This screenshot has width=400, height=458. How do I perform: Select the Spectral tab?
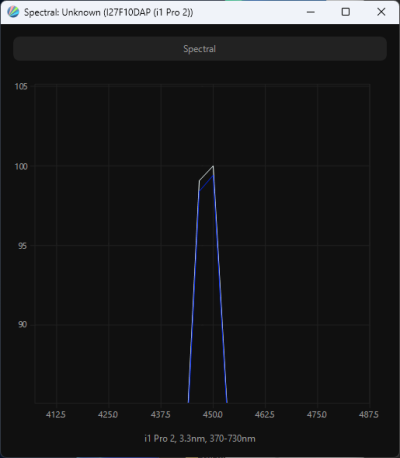coord(200,49)
